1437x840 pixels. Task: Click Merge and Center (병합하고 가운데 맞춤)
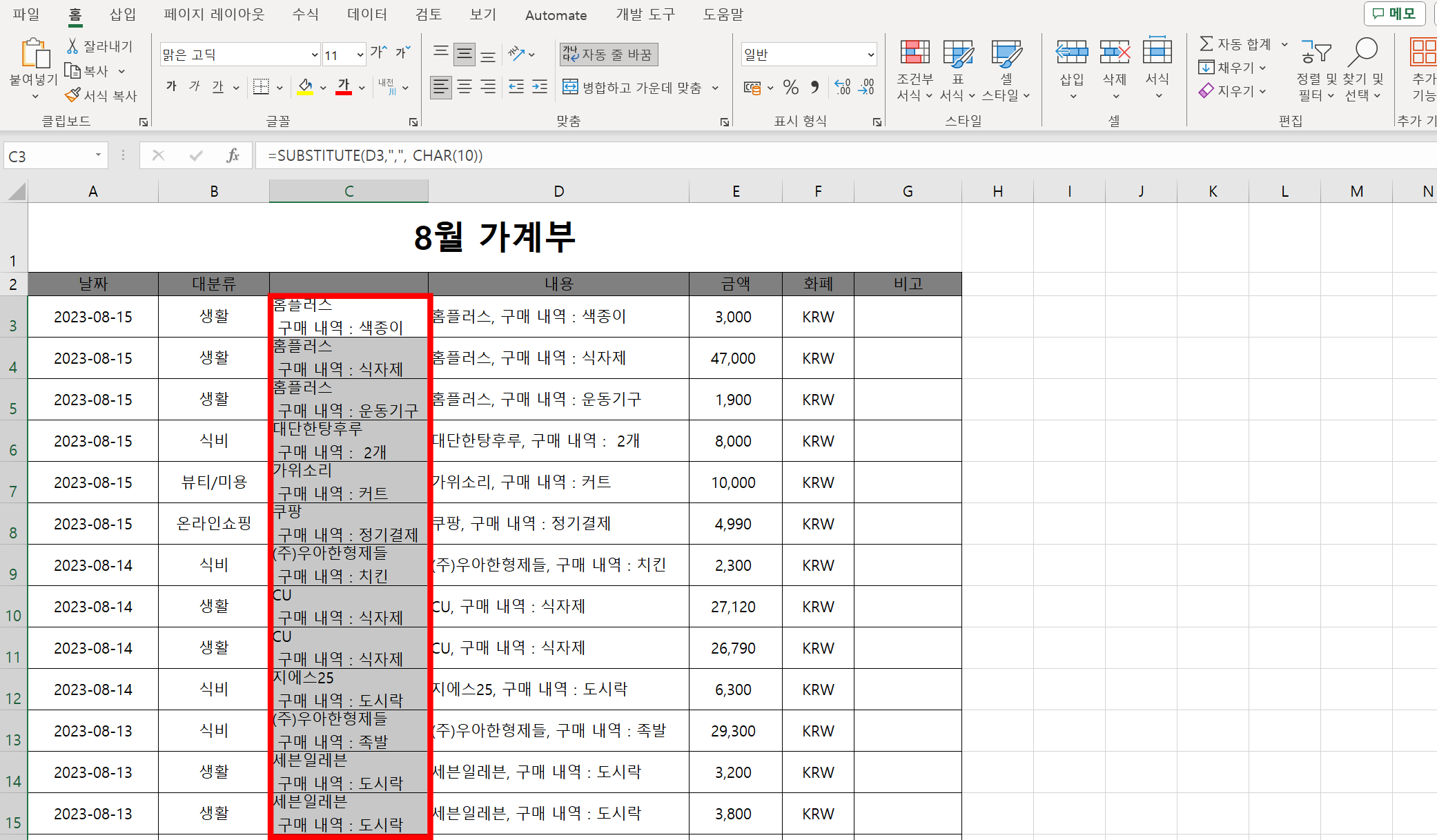coord(633,87)
